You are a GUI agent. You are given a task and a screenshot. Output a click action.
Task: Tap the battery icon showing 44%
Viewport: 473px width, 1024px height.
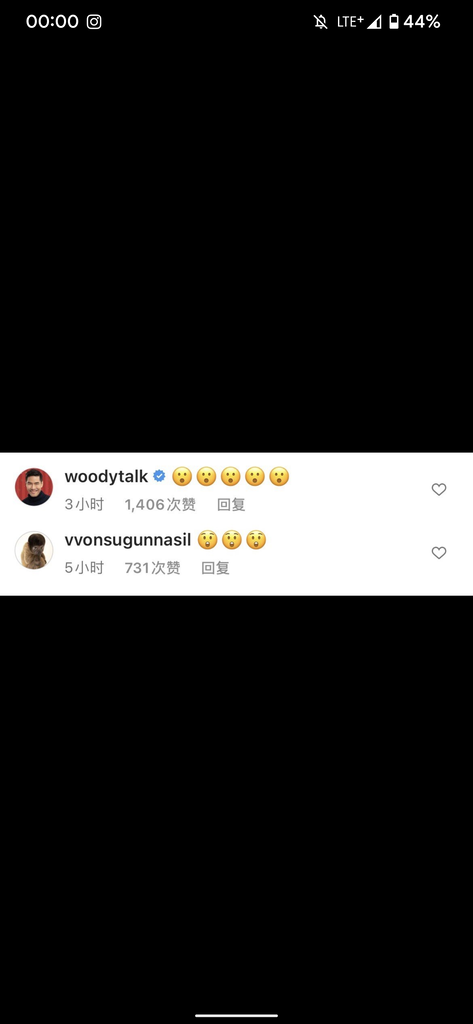[x=394, y=22]
